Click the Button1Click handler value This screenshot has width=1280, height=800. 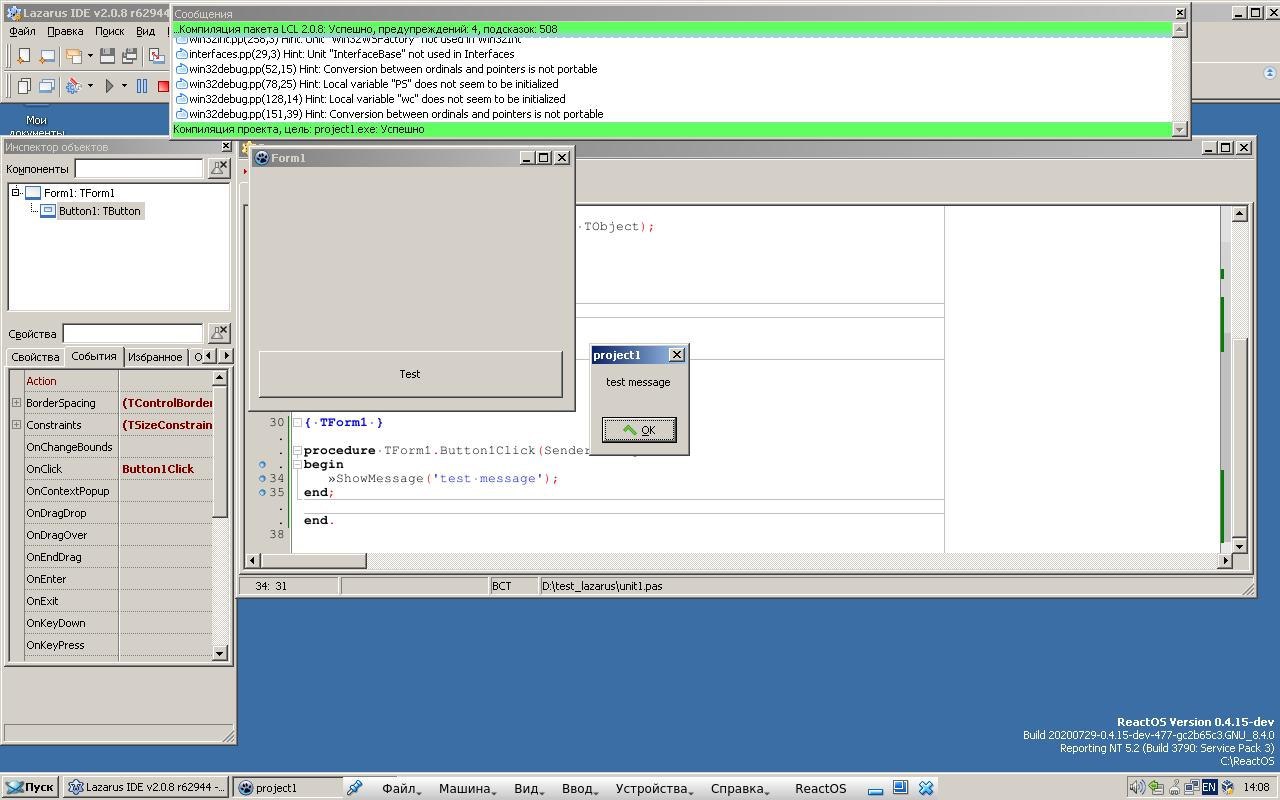[x=158, y=469]
